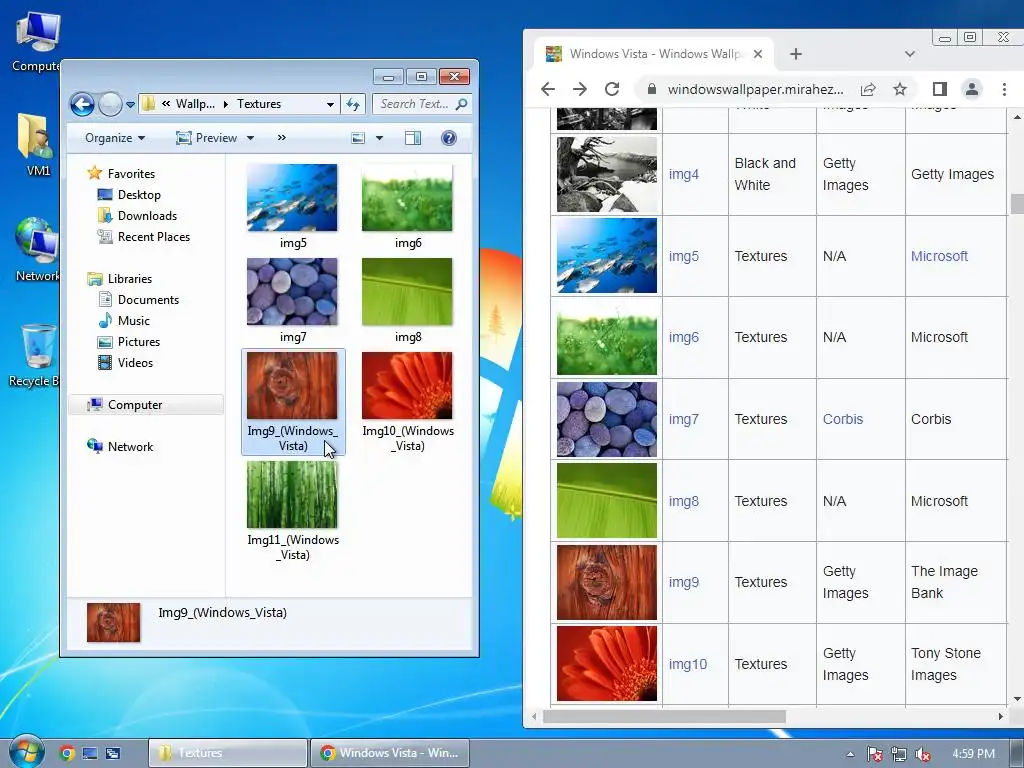Open view options dropdown arrow
Image resolution: width=1024 pixels, height=768 pixels.
click(379, 138)
